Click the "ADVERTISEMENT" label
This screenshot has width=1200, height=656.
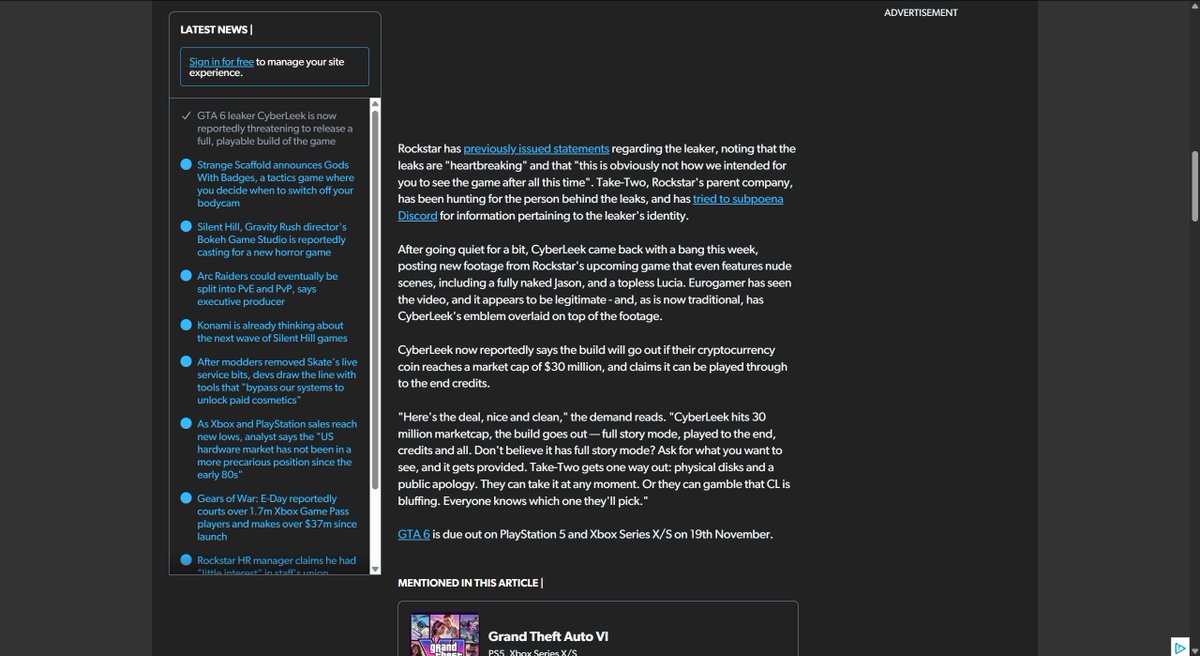(921, 13)
